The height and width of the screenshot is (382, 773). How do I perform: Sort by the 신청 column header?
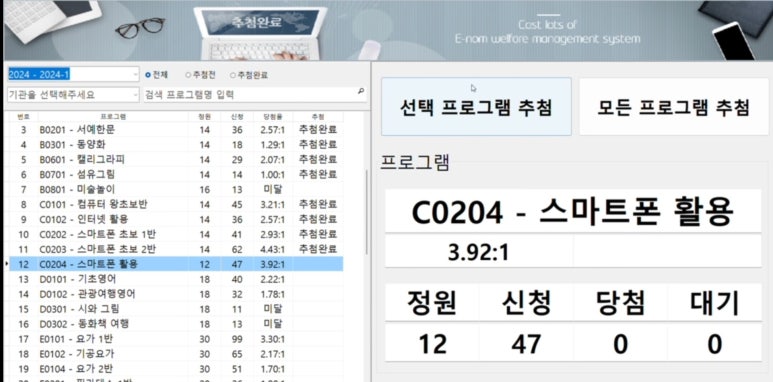[x=237, y=117]
